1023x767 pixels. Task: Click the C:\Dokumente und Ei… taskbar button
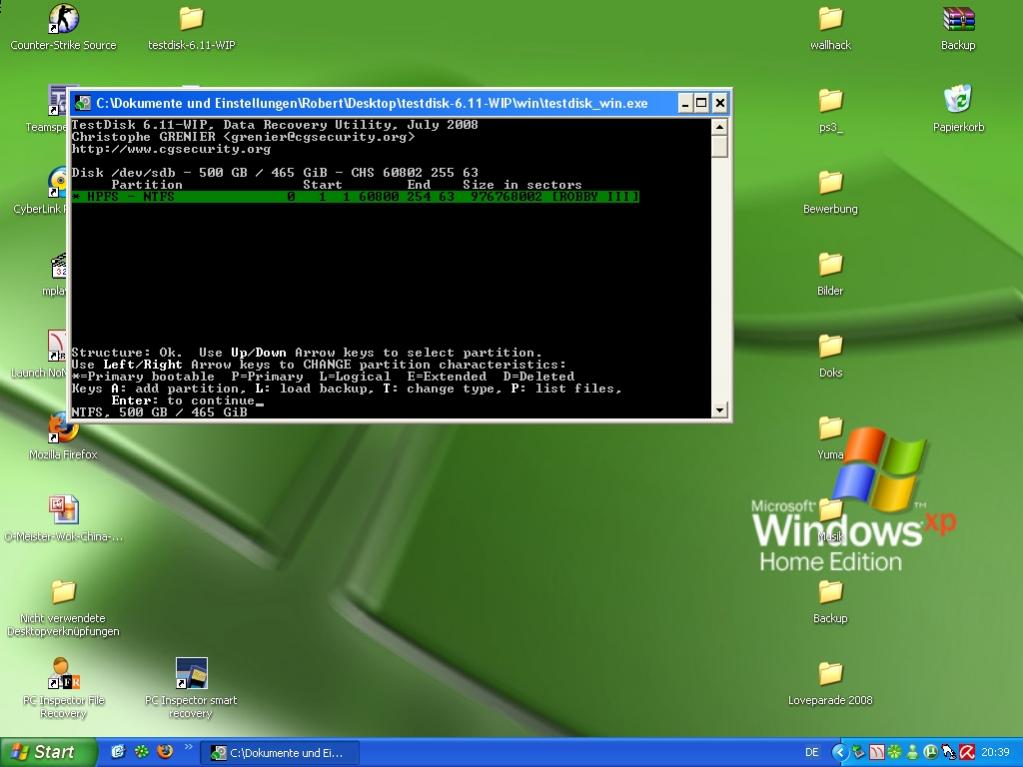[279, 753]
